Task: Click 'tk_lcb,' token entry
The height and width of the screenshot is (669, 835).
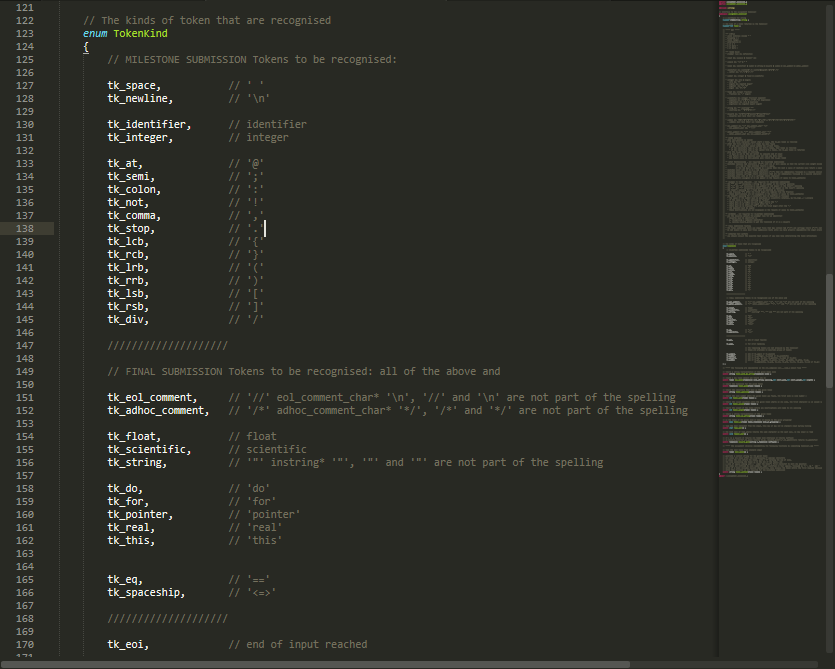Action: click(x=128, y=241)
